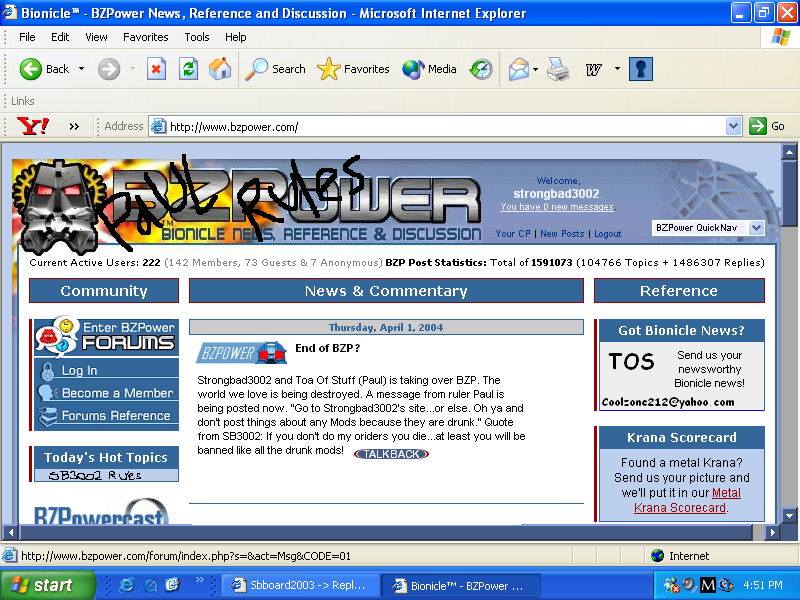Open the Media toolbar button

click(429, 69)
